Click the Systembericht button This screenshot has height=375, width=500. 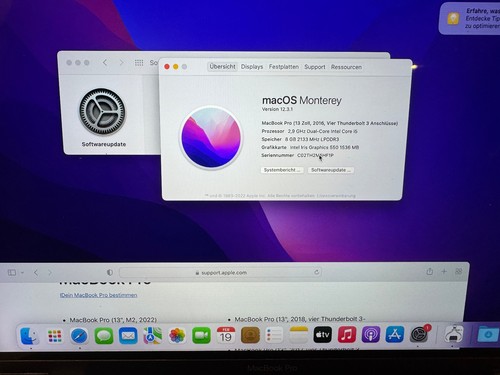(282, 170)
